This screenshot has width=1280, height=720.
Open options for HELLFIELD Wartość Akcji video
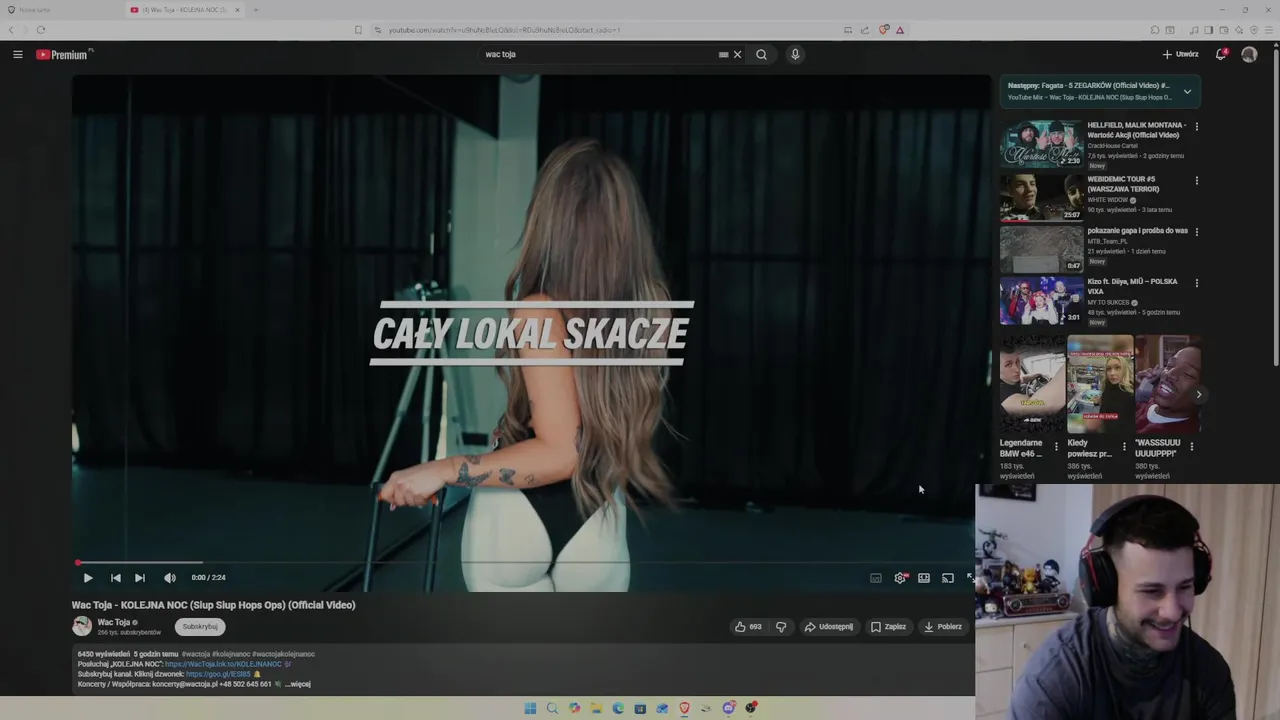tap(1196, 127)
